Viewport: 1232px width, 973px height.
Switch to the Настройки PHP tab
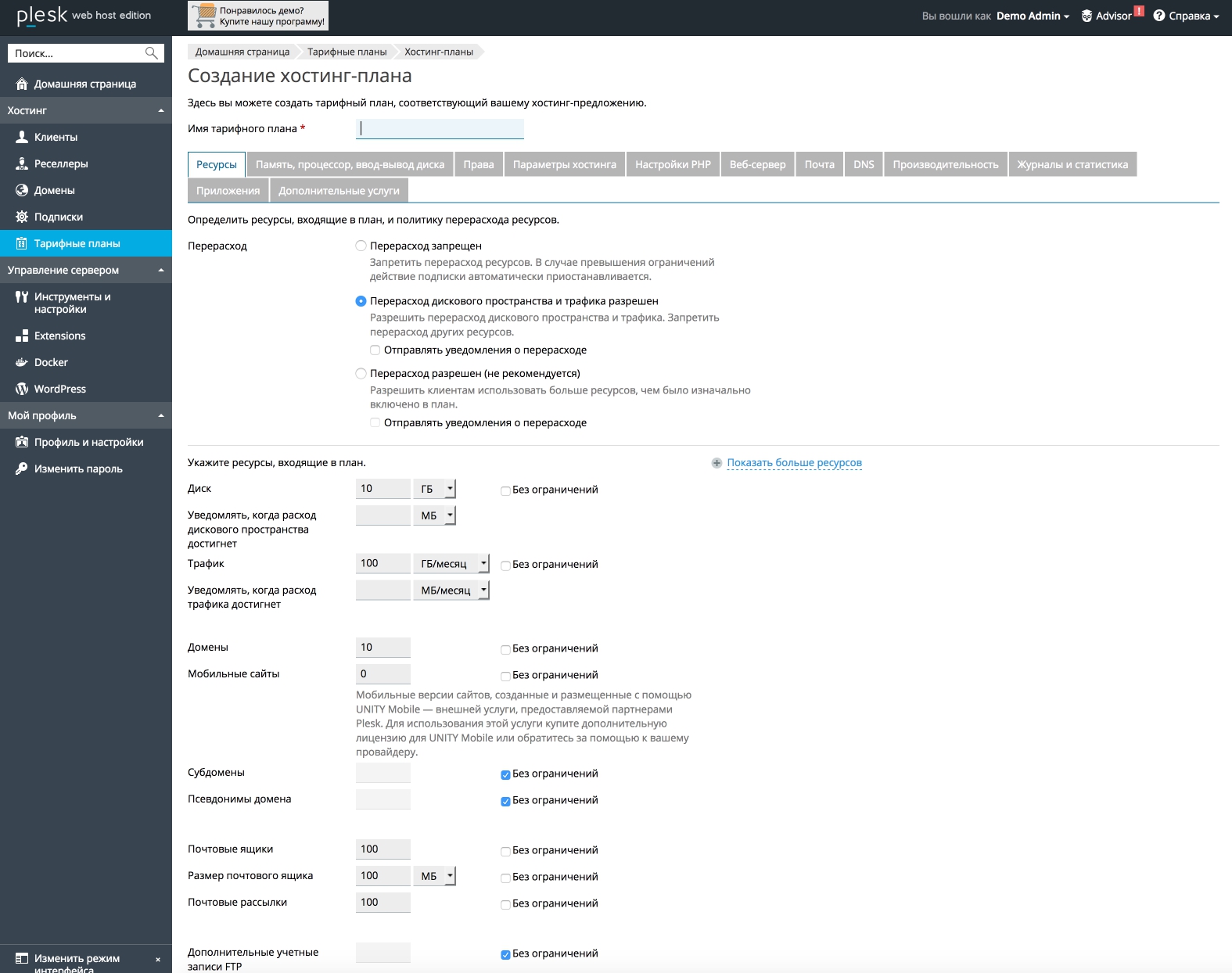pos(673,164)
